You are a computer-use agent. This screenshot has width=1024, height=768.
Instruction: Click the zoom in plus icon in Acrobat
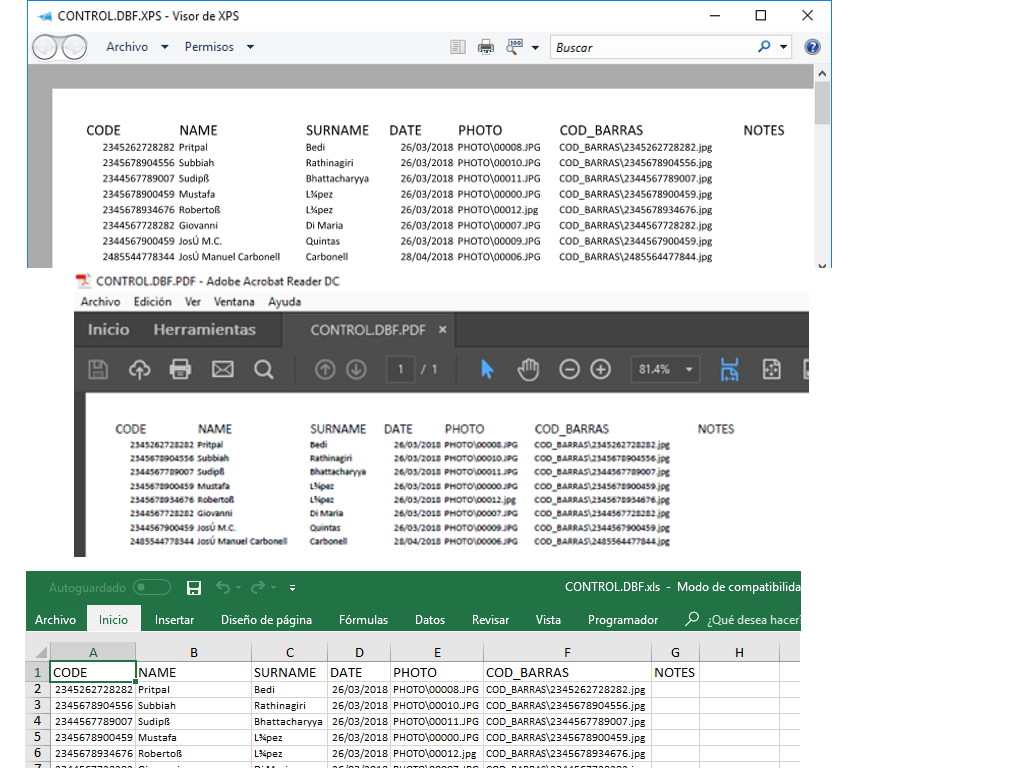click(600, 369)
